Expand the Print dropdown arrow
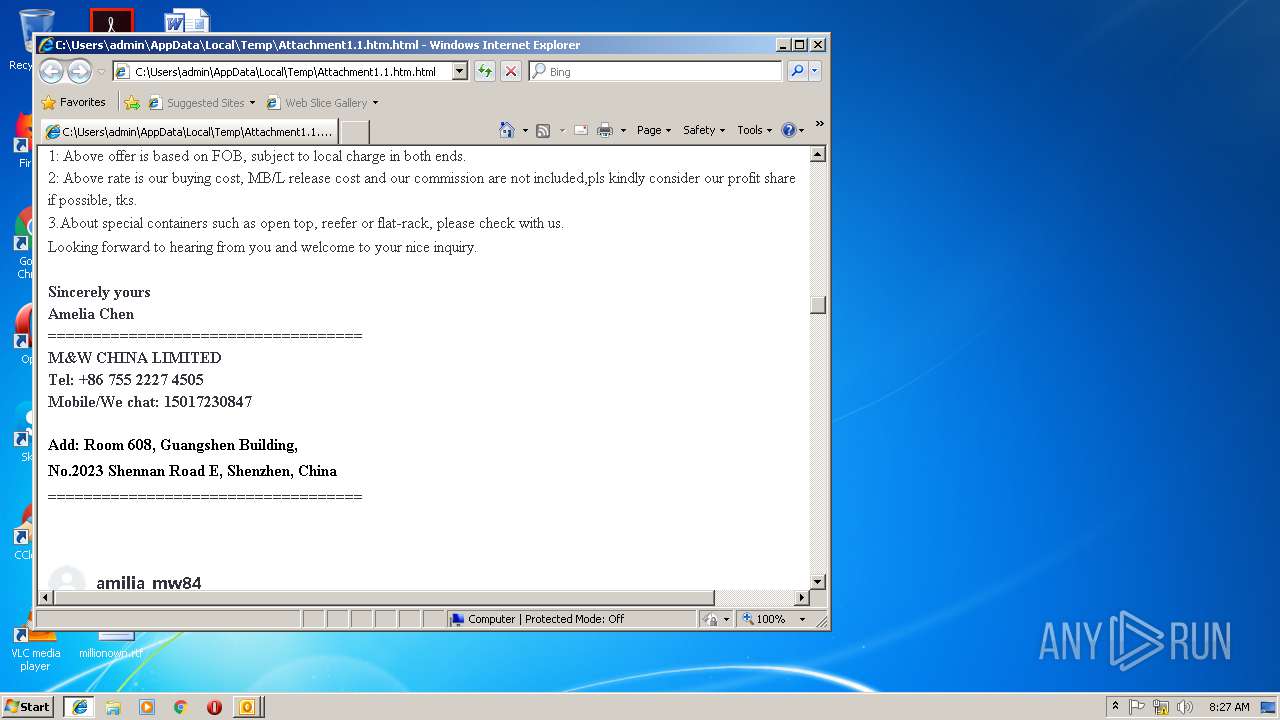1280x720 pixels. point(623,130)
